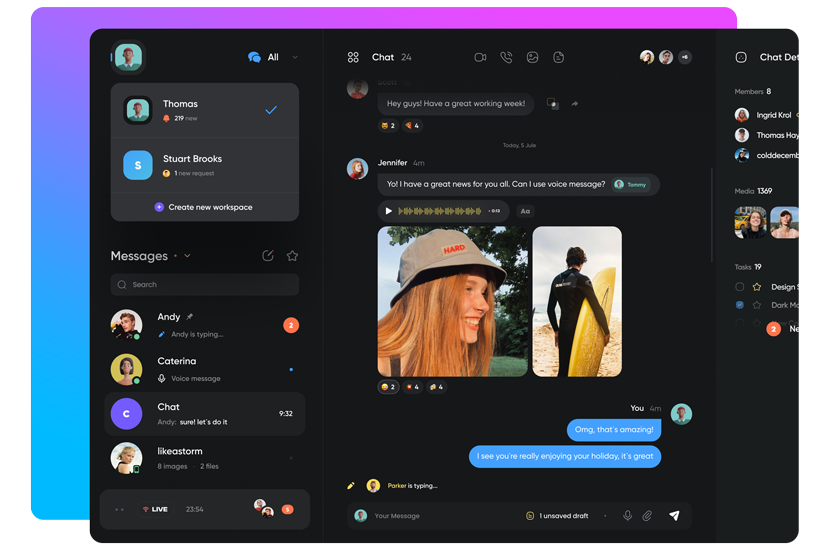
Task: Star the Dark Mode task
Action: click(757, 305)
